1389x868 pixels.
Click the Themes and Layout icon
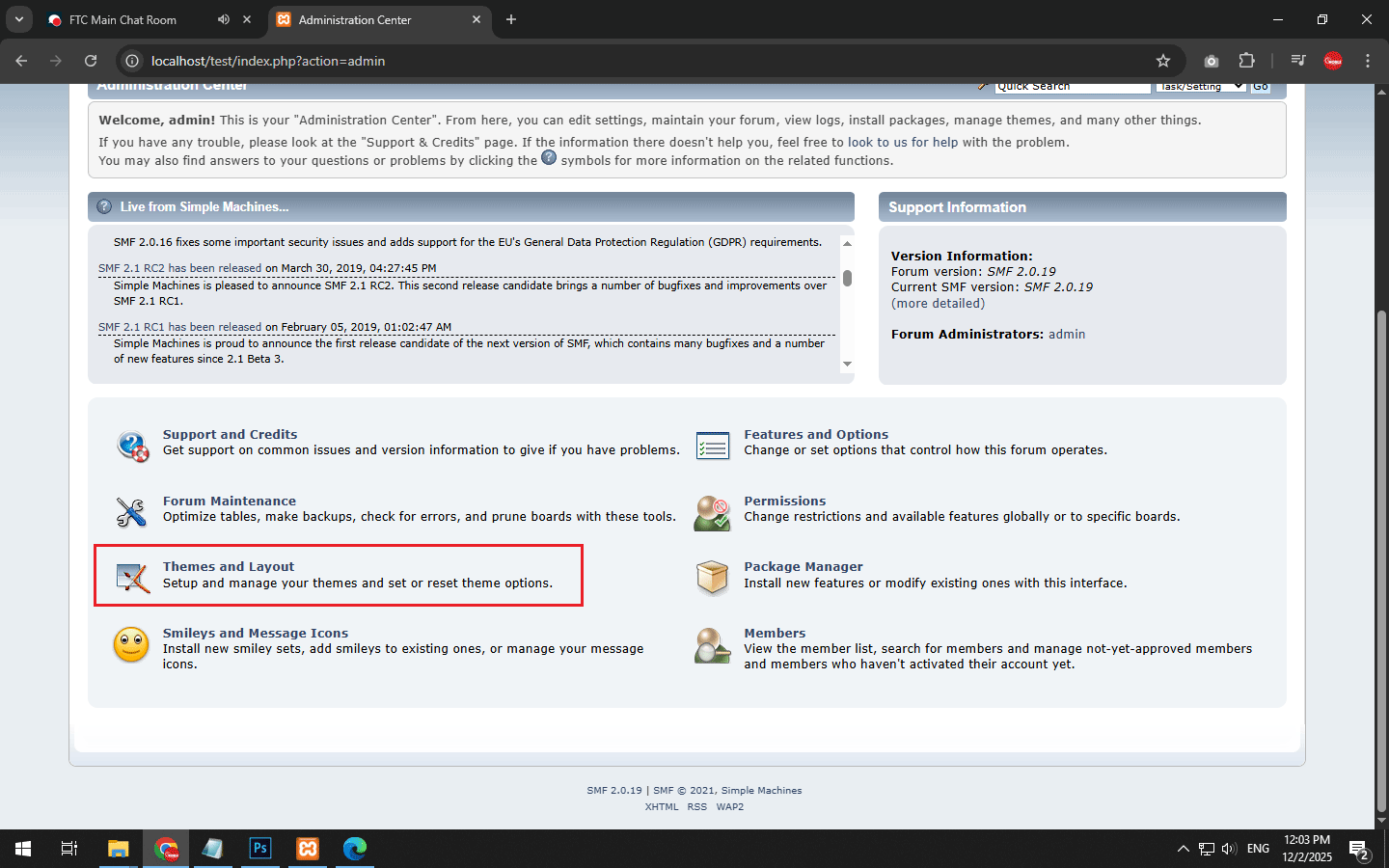(132, 578)
